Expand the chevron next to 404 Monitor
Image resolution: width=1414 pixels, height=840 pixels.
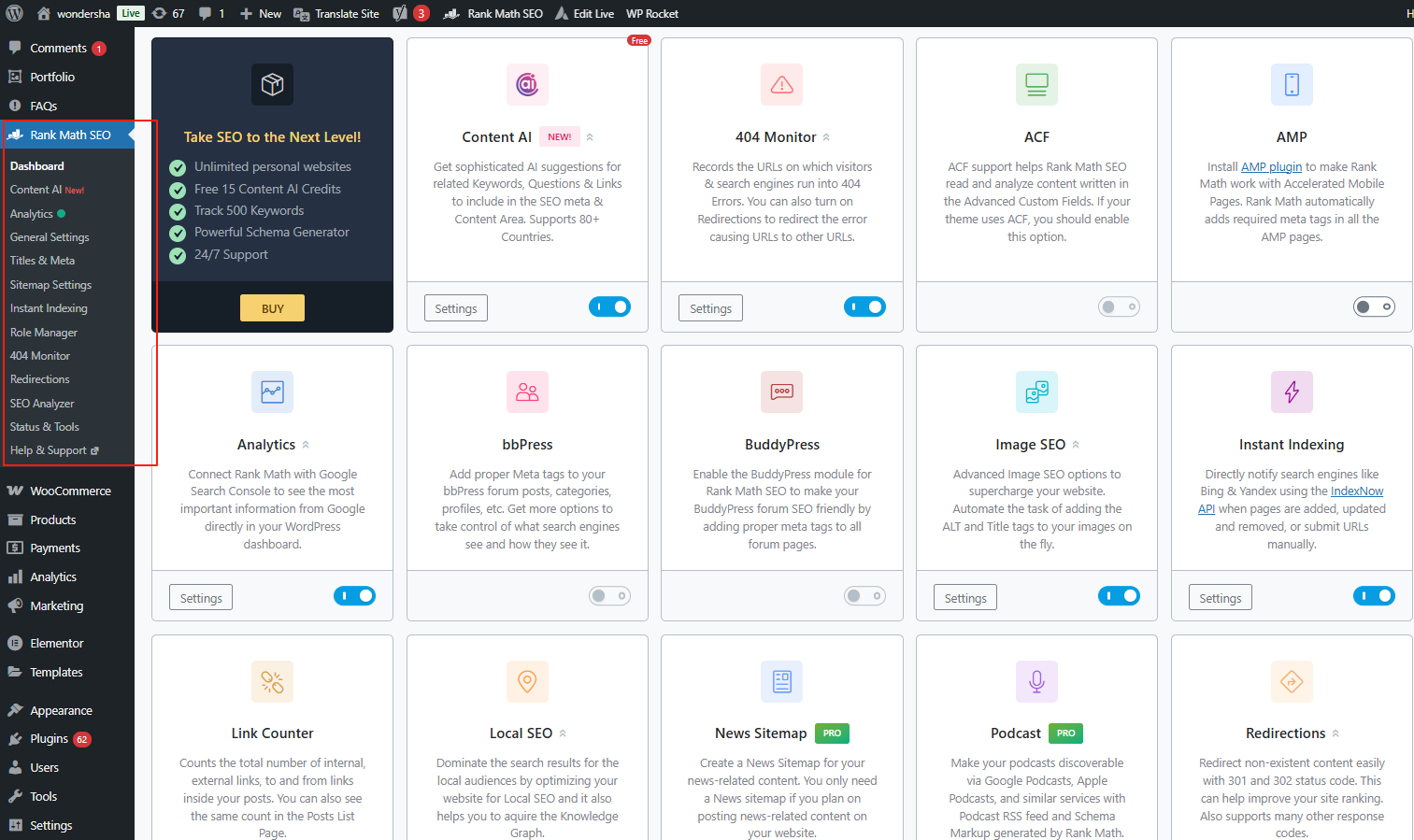pos(828,136)
